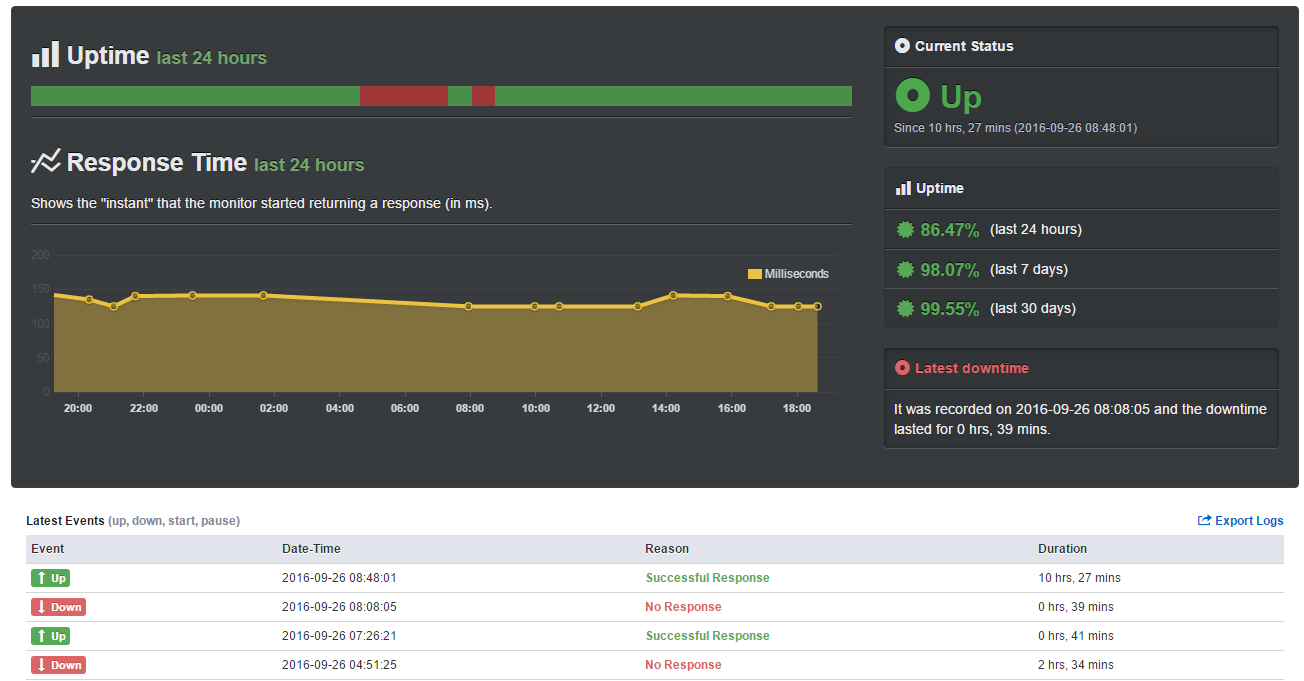Viewport: 1304px width, 681px height.
Task: Click the Down badge for 08:08:05 event
Action: (58, 607)
